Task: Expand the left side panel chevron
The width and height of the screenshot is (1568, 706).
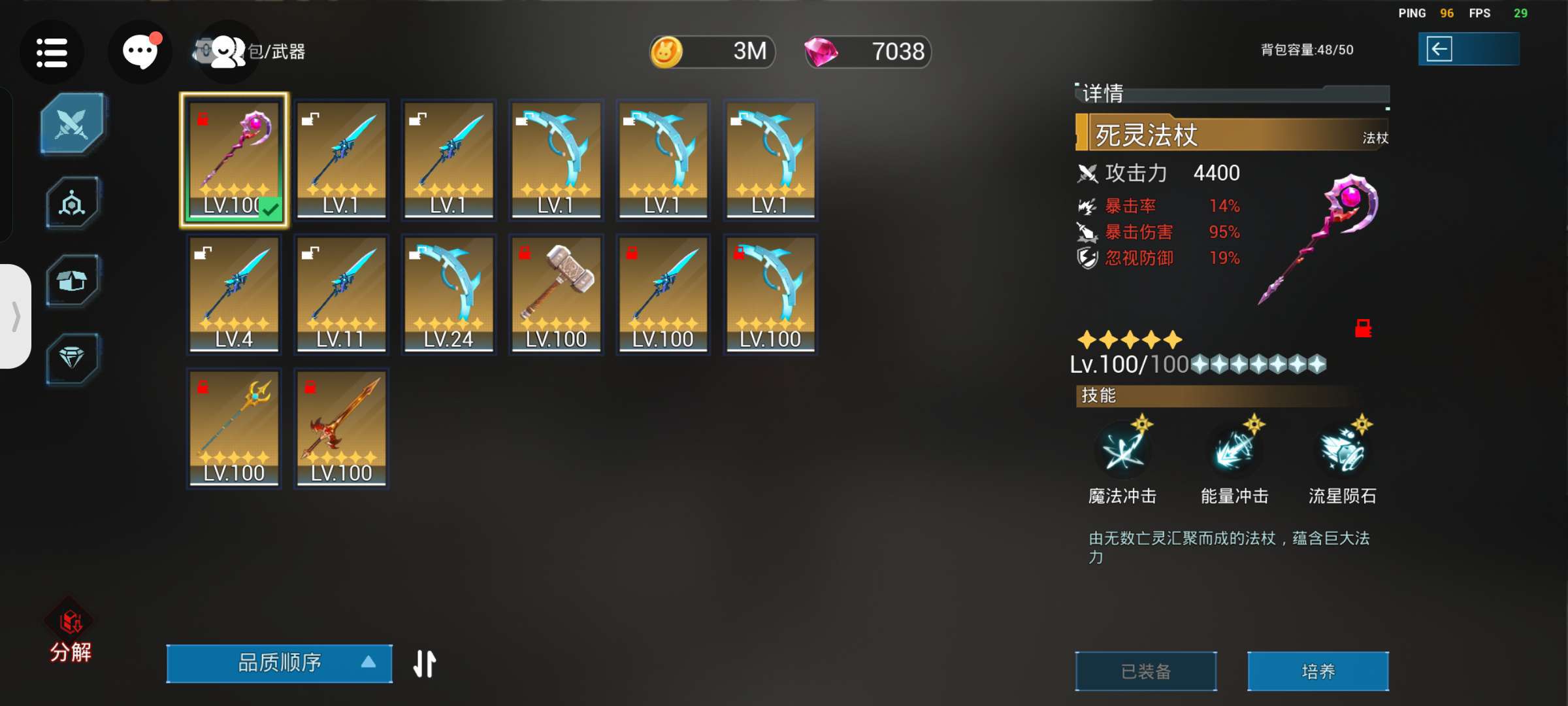Action: (x=16, y=316)
